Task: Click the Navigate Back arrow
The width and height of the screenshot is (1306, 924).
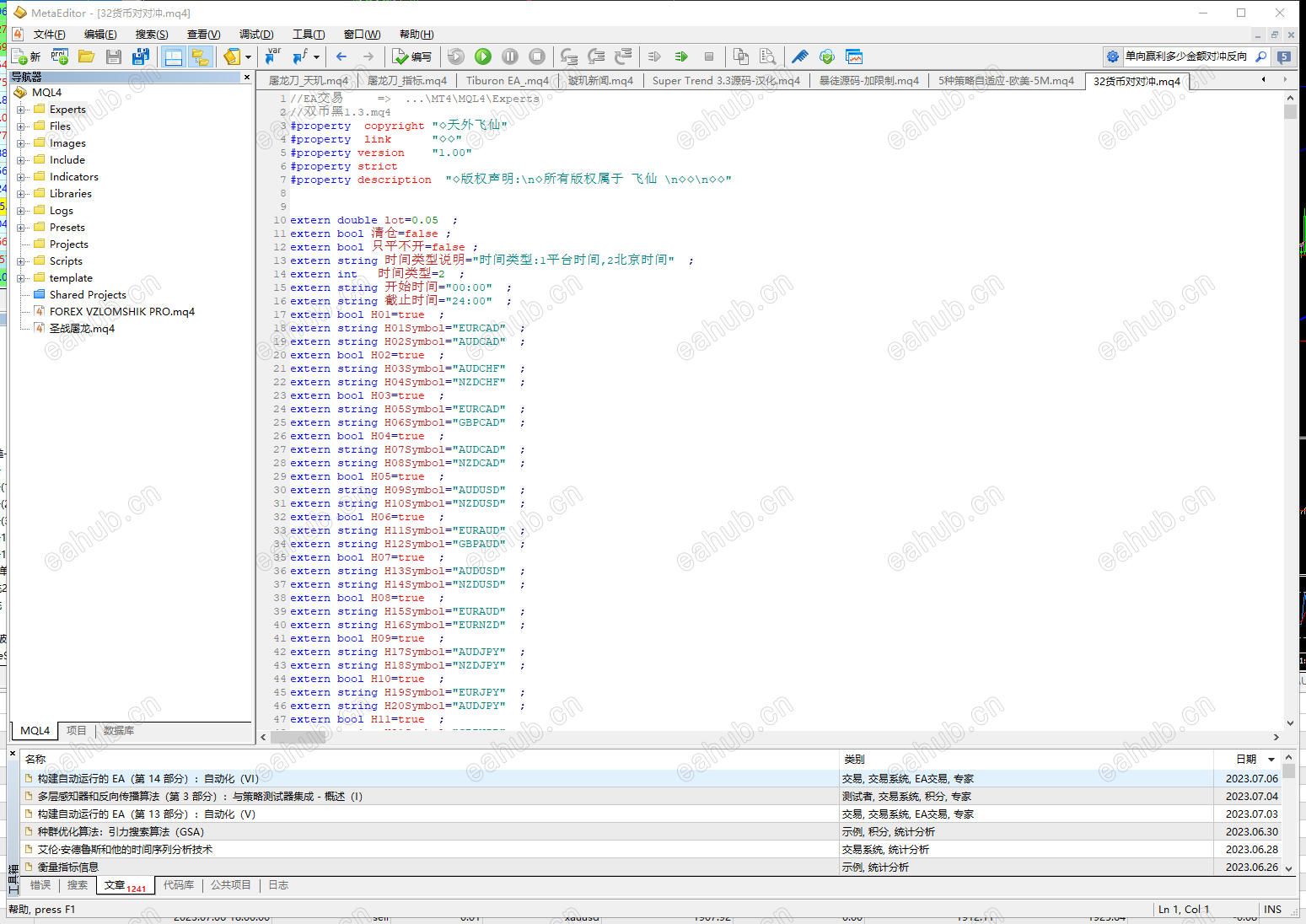Action: (341, 56)
